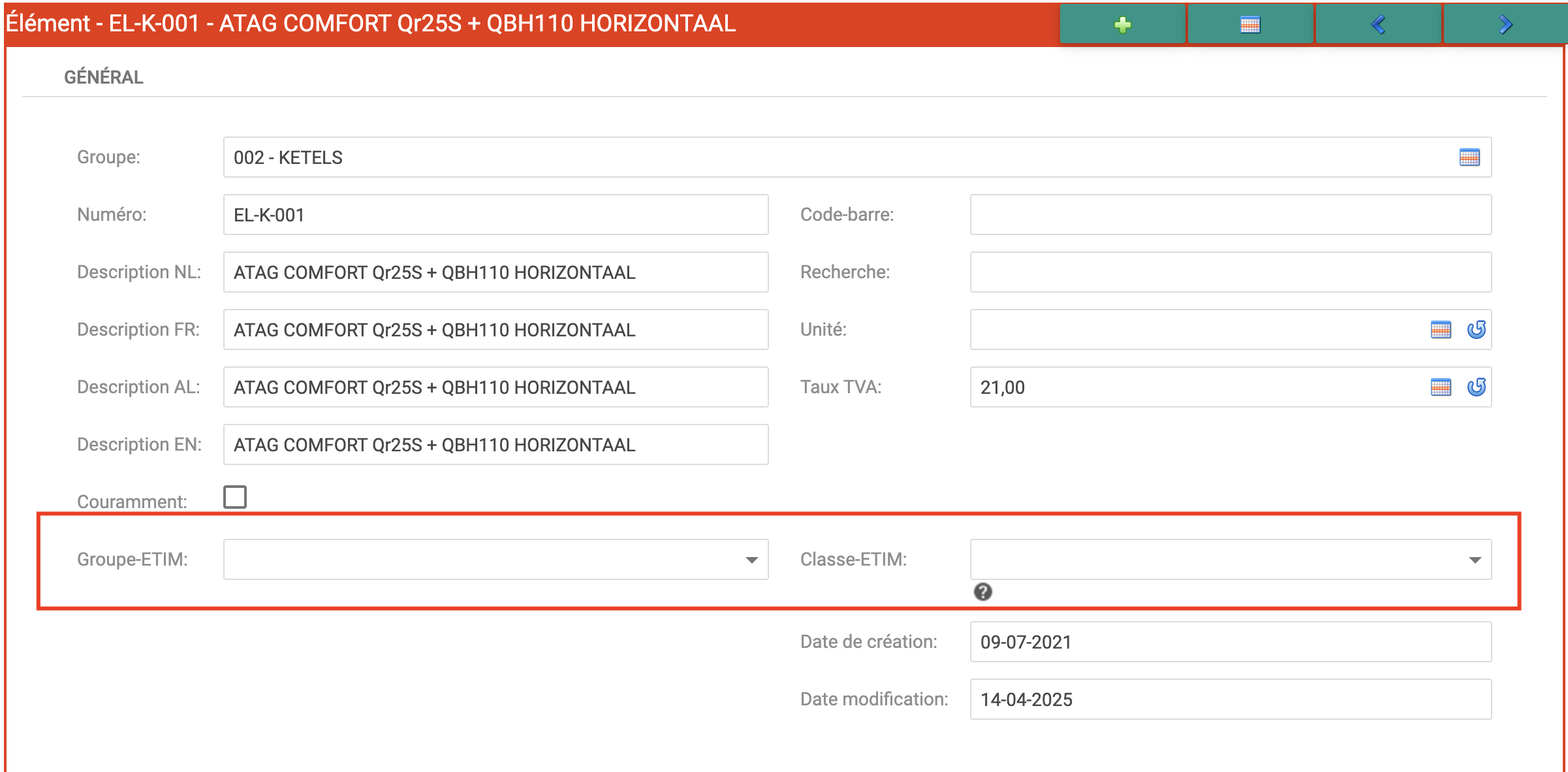Open the Groupe lookup table icon
The height and width of the screenshot is (772, 1568).
tap(1469, 157)
